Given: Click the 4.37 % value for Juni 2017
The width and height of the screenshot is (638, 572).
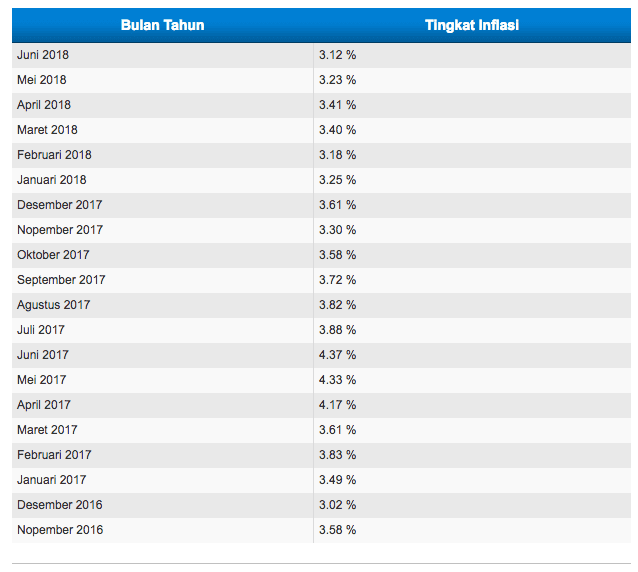Looking at the screenshot, I should (337, 355).
